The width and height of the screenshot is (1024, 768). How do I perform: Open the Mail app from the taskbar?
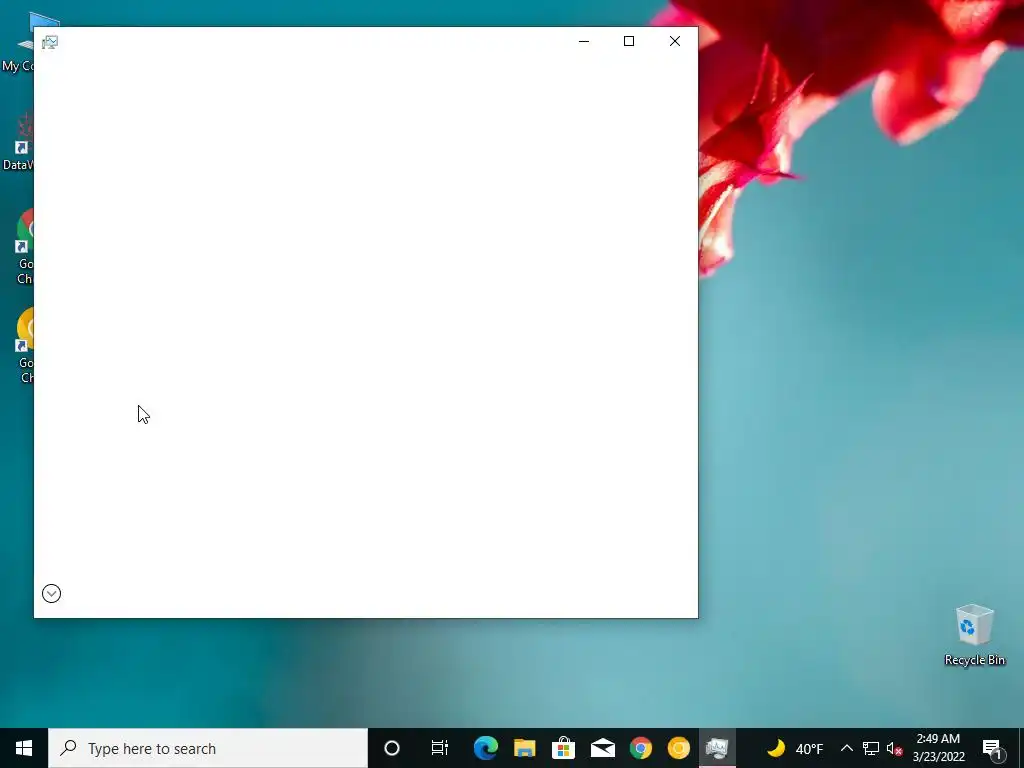click(x=602, y=748)
